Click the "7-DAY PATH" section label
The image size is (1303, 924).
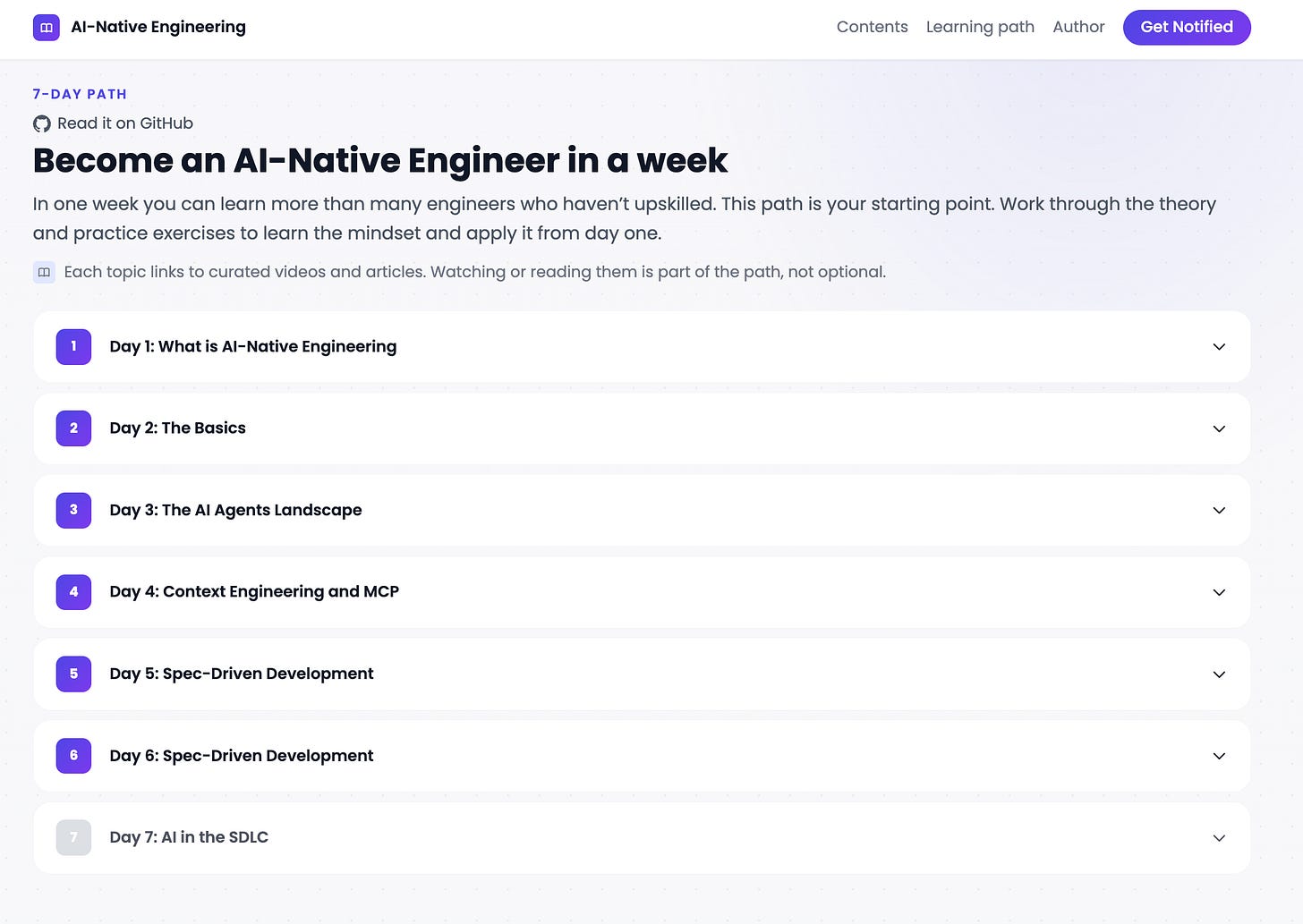pyautogui.click(x=80, y=94)
